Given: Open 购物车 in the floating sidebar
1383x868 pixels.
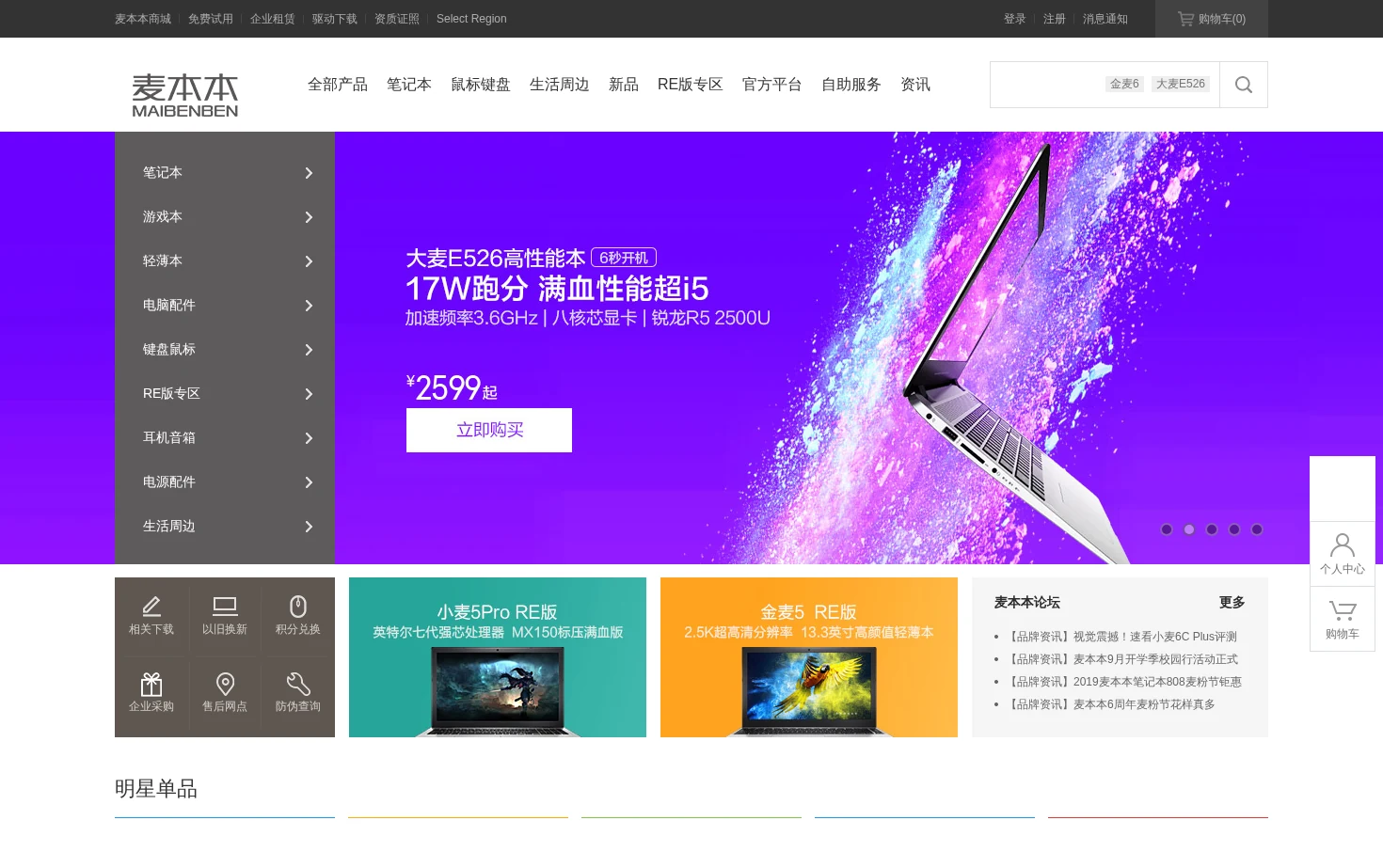Looking at the screenshot, I should click(x=1343, y=619).
